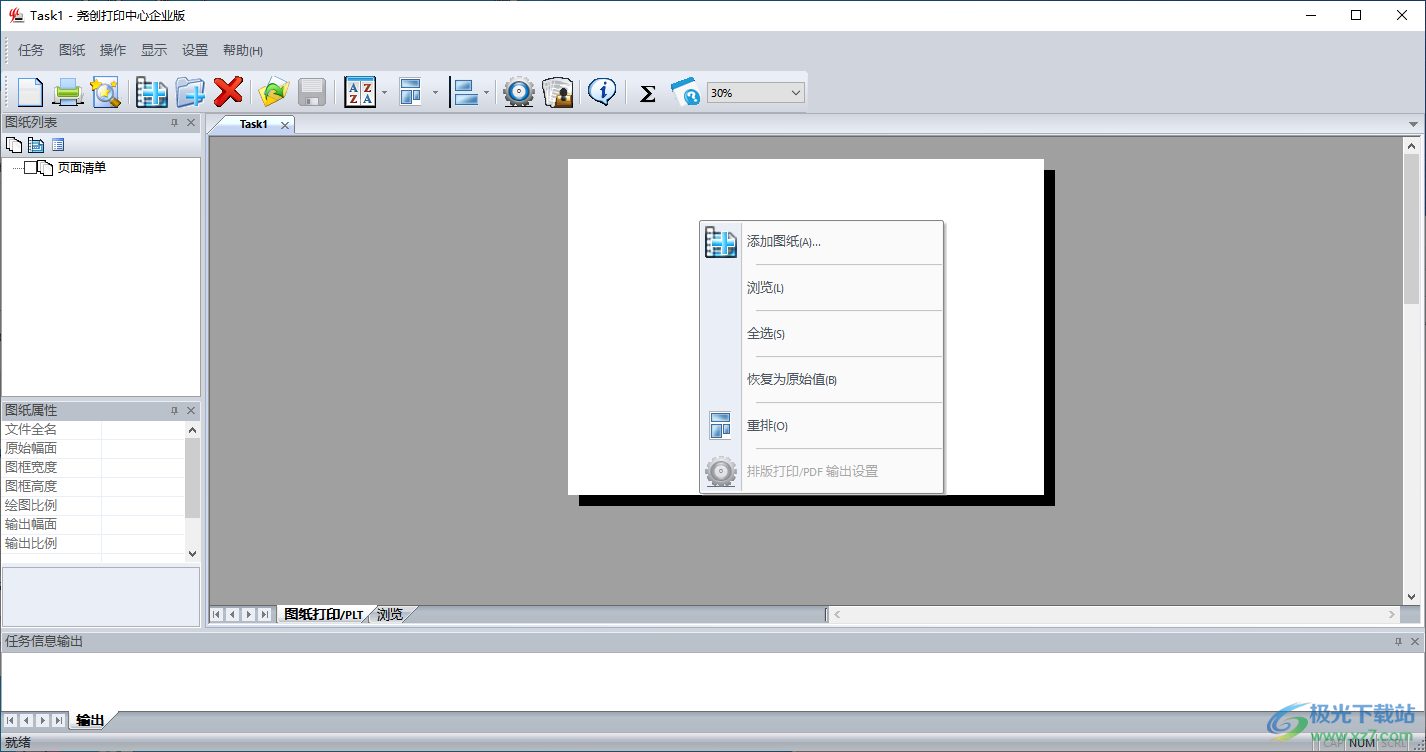The width and height of the screenshot is (1426, 752).
Task: Pin the 图纸列表 panel
Action: coord(174,123)
